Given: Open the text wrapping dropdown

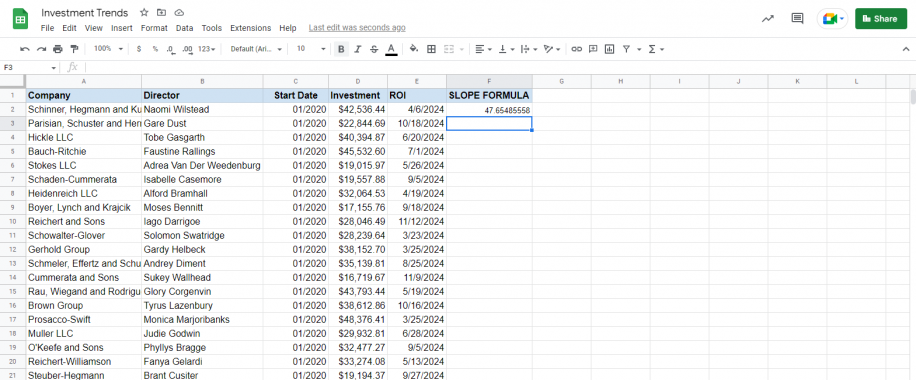Looking at the screenshot, I should point(528,49).
